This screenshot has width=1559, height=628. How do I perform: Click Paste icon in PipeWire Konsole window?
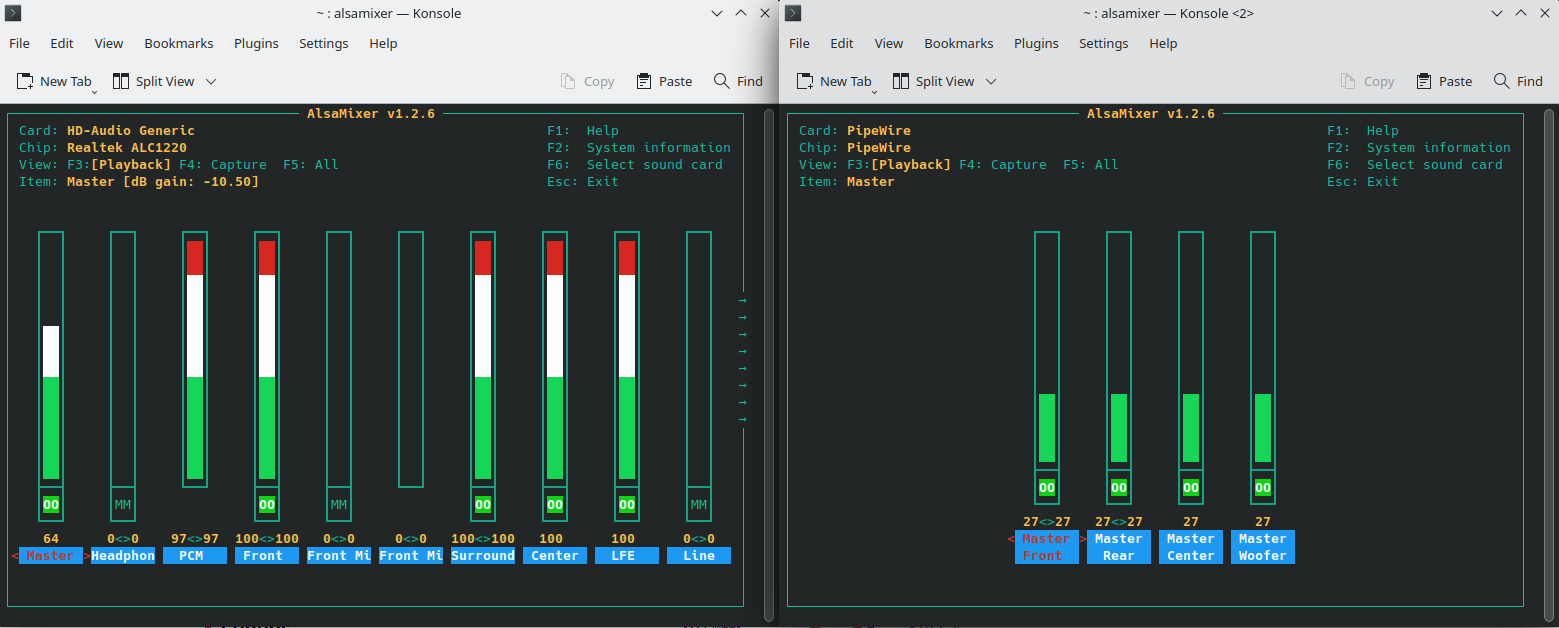[x=1423, y=81]
